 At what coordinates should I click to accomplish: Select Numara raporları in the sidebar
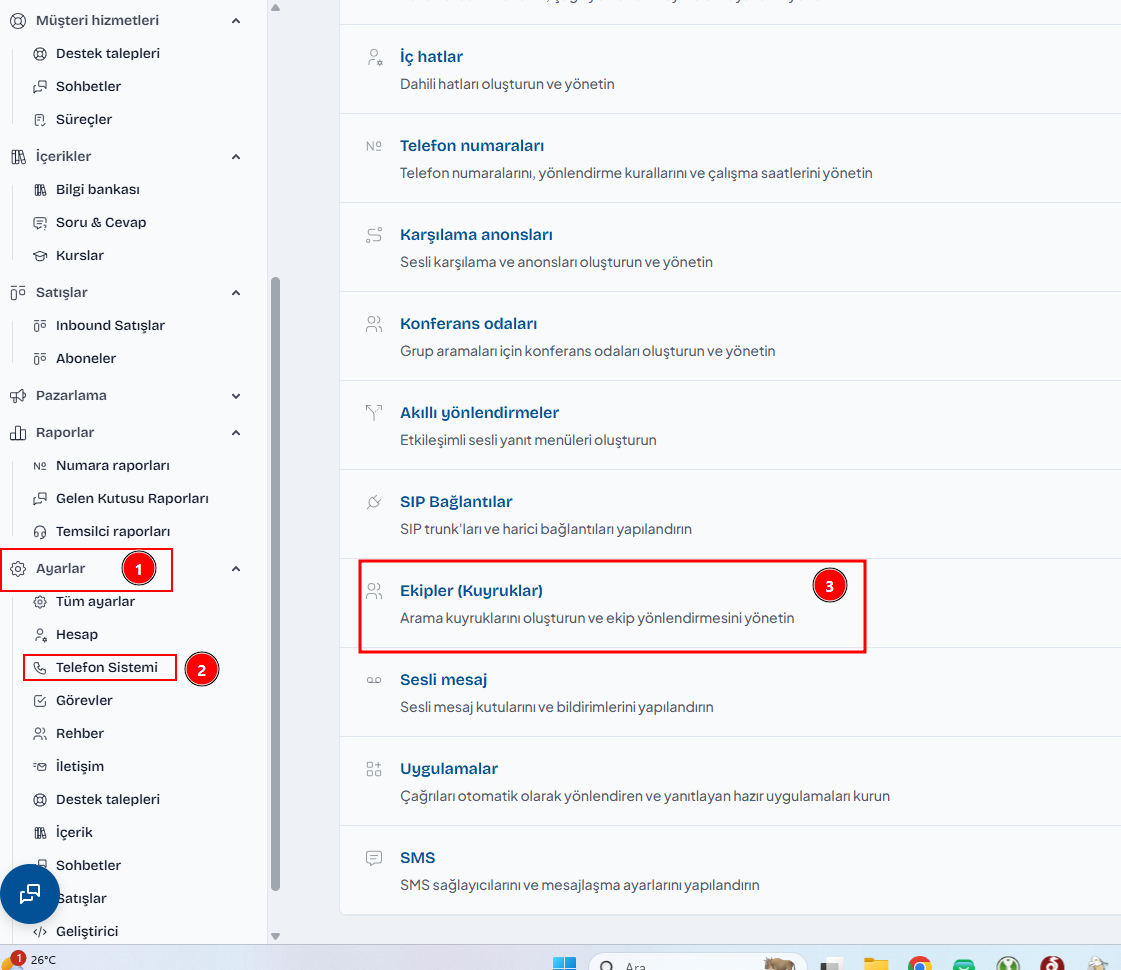click(112, 466)
